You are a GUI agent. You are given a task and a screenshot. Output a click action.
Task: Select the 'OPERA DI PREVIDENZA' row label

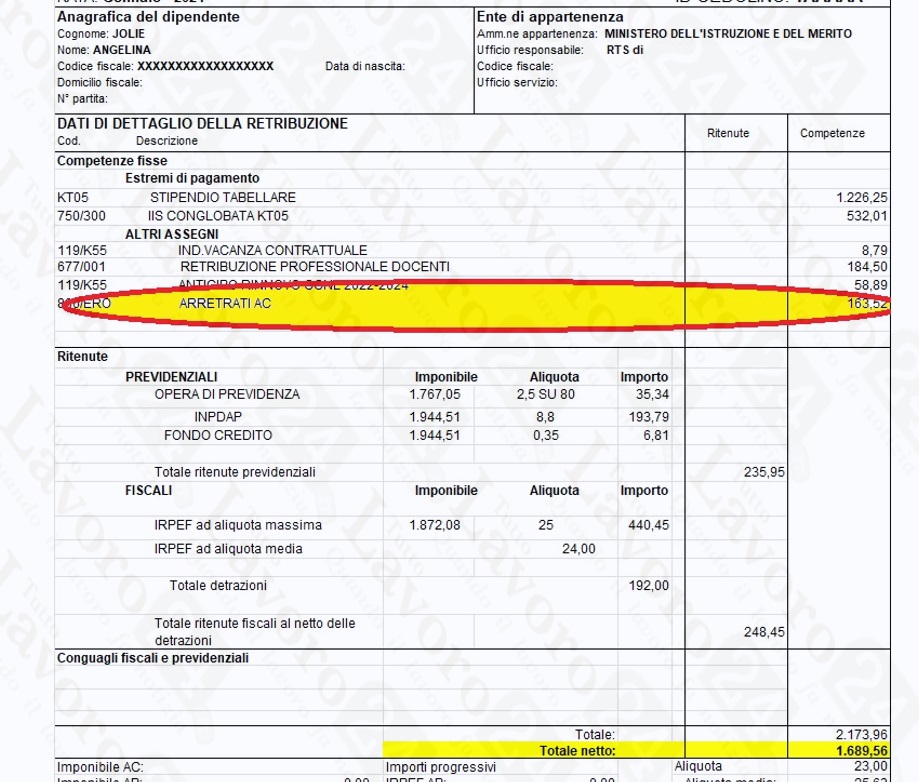pyautogui.click(x=227, y=395)
